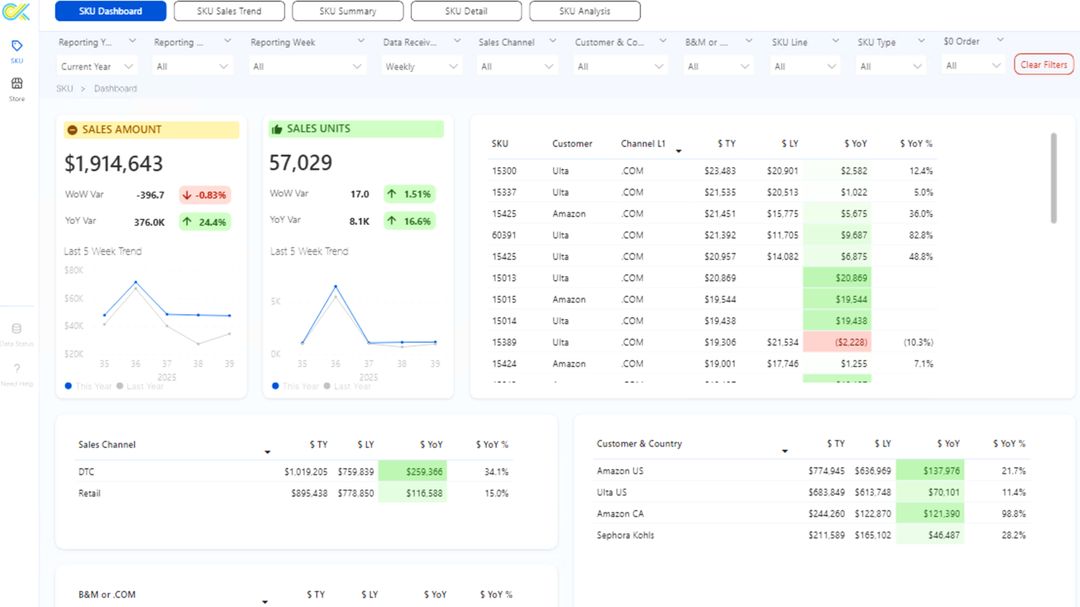Click the $1,914,643 sales amount value
This screenshot has width=1080, height=607.
click(x=114, y=163)
